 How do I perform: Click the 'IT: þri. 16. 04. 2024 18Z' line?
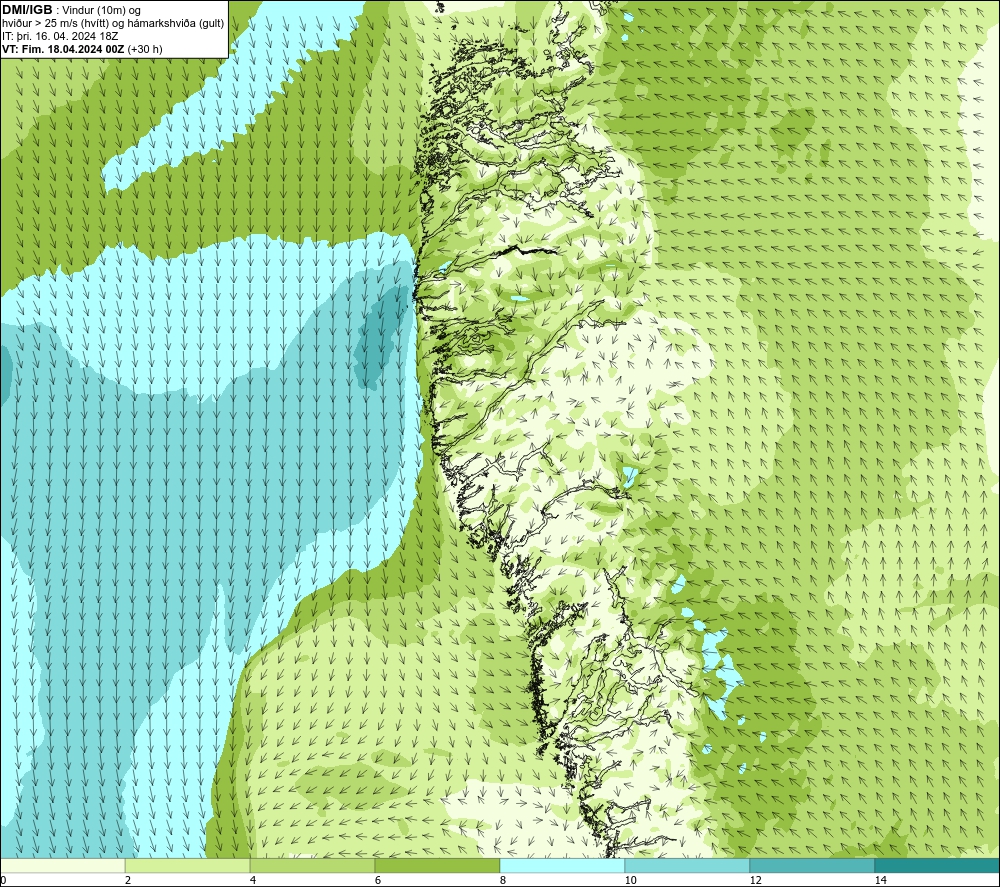coord(60,36)
